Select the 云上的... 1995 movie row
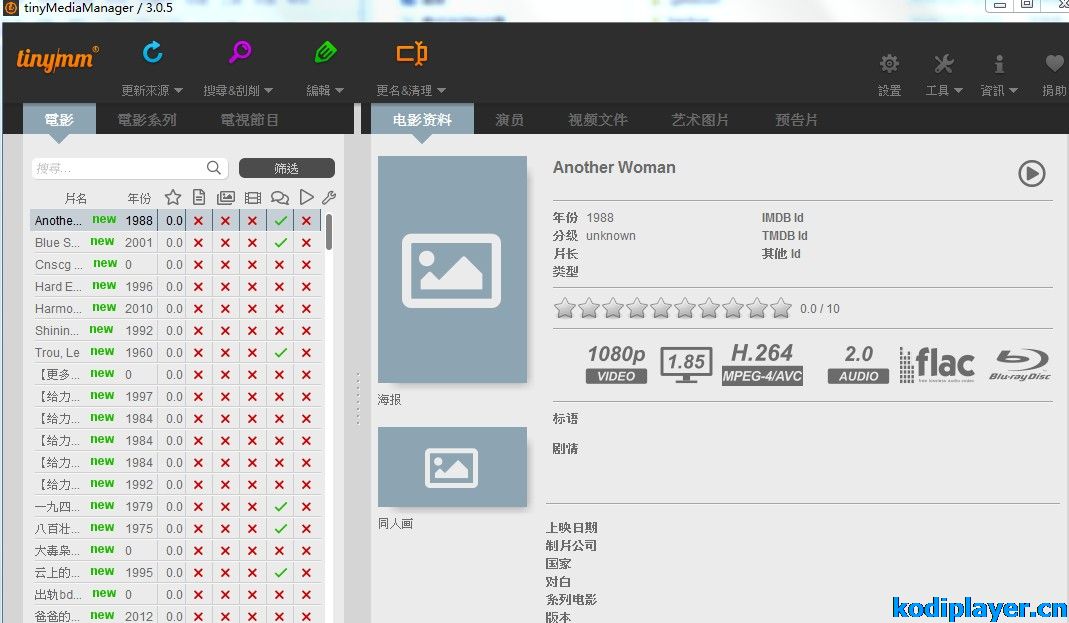 click(x=176, y=573)
